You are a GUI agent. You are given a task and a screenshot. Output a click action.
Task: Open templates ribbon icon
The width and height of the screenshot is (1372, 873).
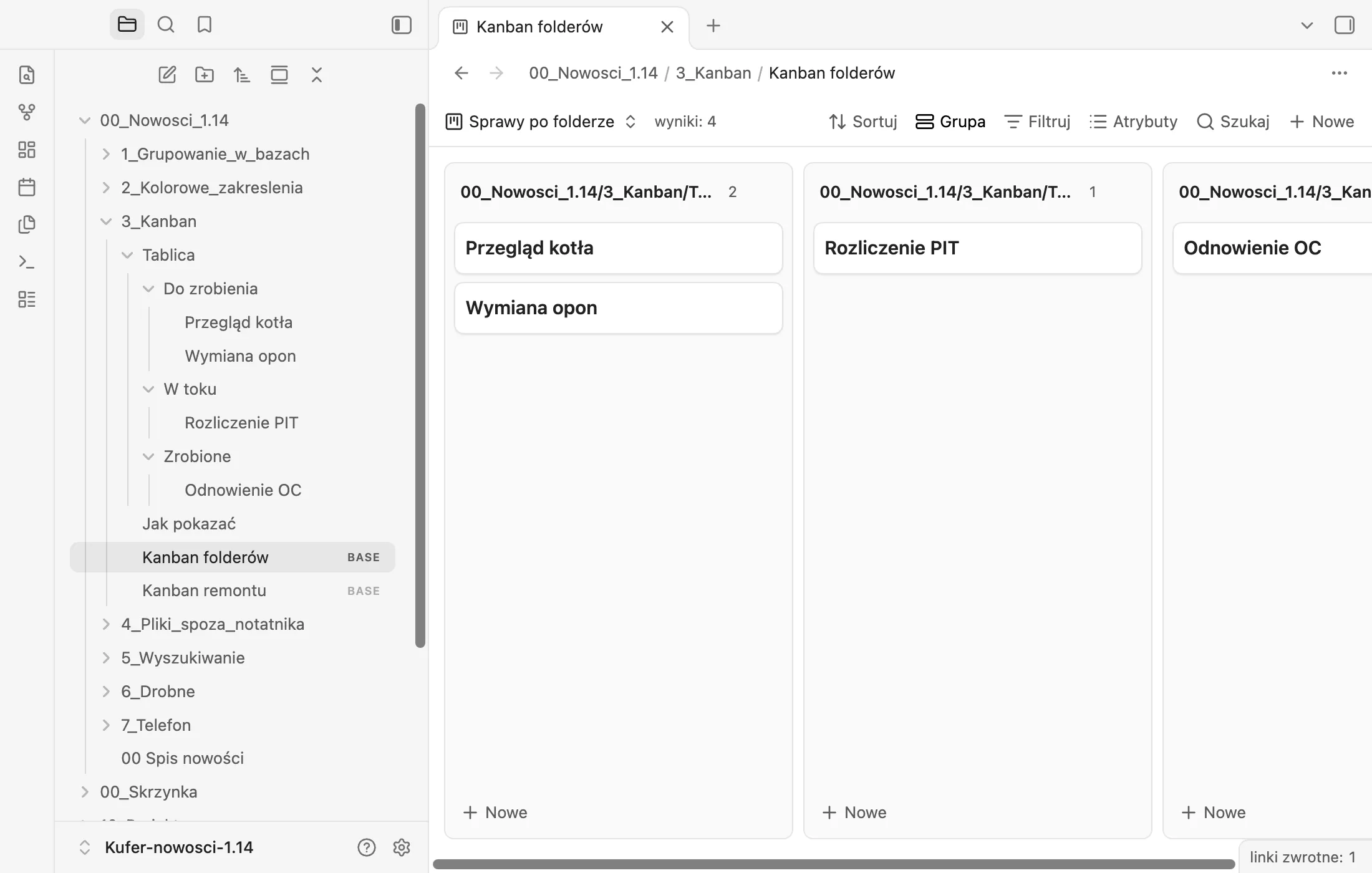pos(27,224)
